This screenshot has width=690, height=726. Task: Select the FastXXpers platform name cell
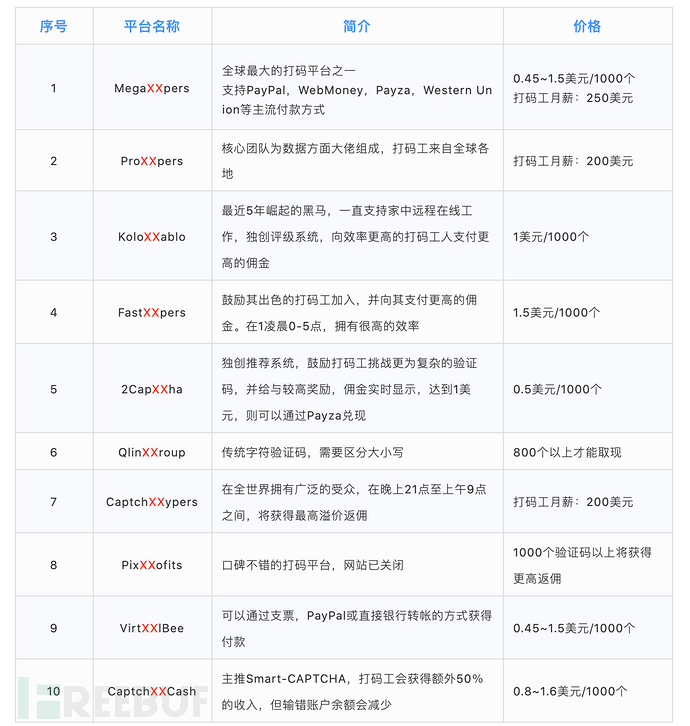[x=152, y=313]
